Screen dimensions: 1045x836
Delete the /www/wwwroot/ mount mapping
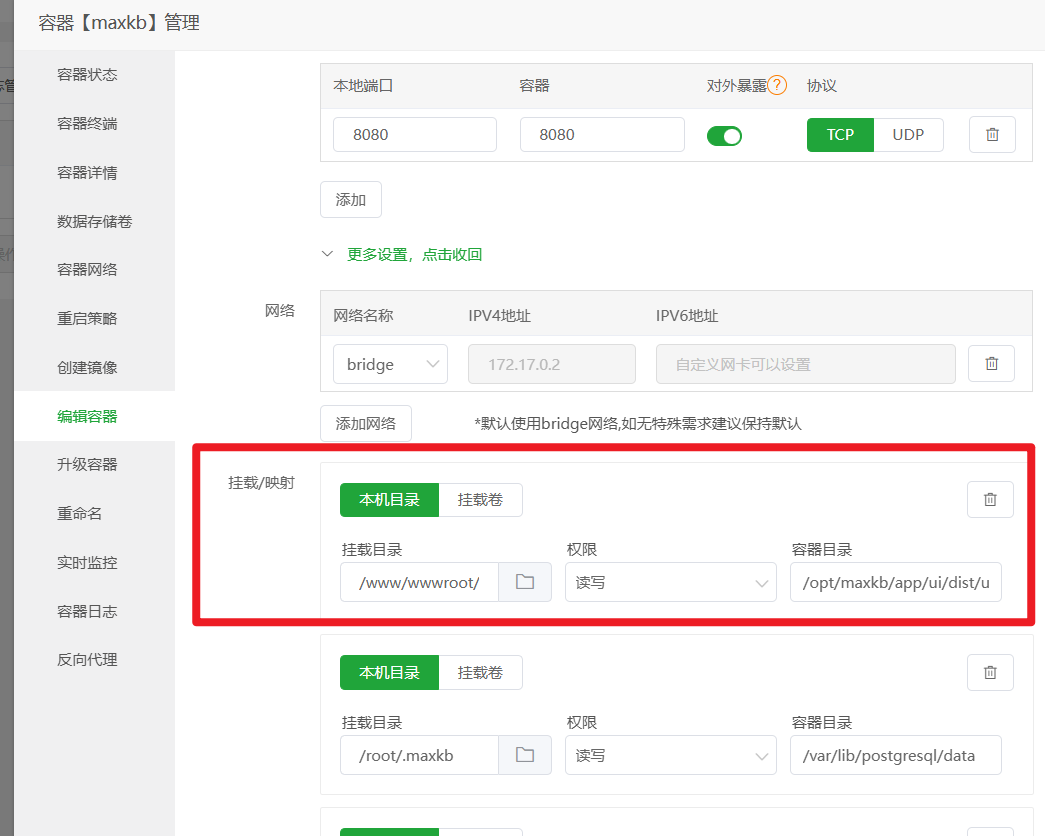(x=990, y=499)
